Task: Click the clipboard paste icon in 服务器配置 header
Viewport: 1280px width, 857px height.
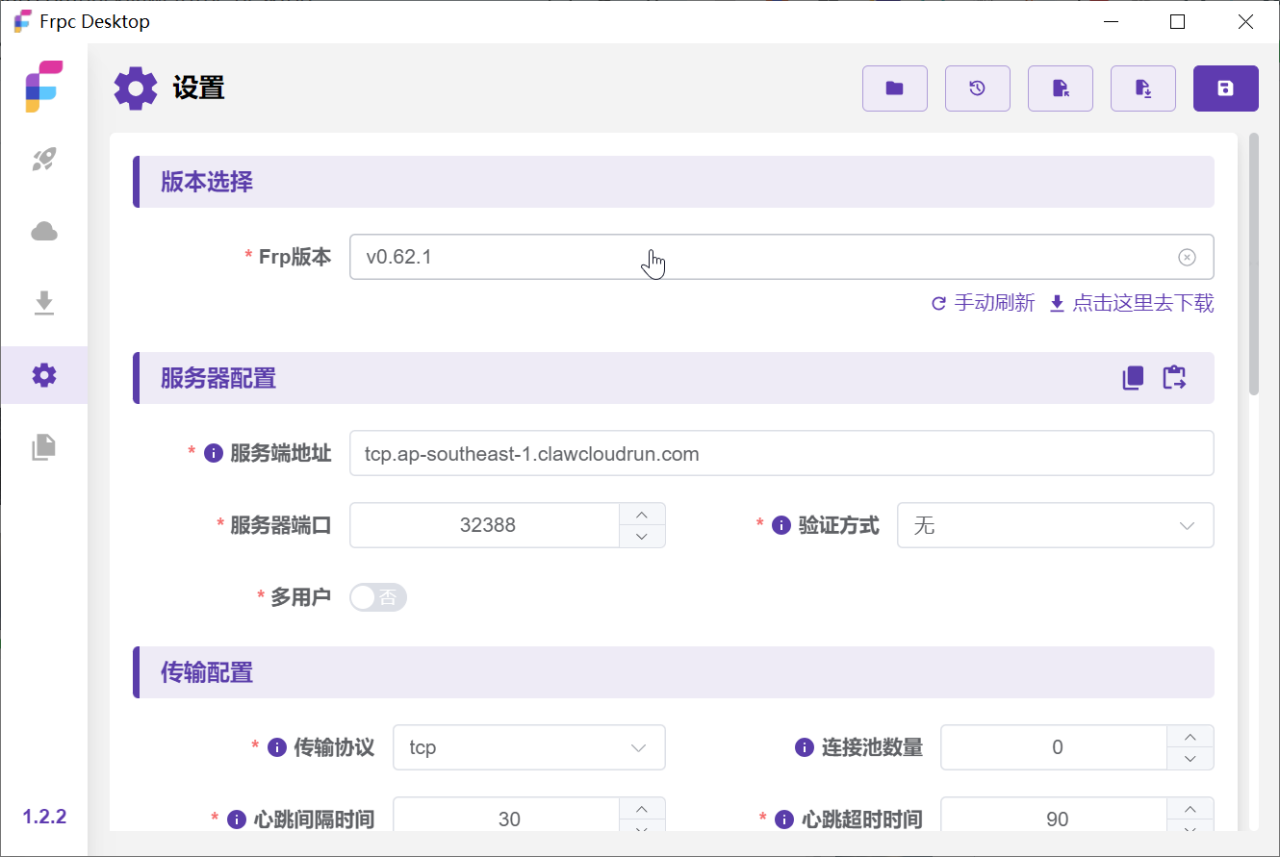Action: click(x=1174, y=378)
